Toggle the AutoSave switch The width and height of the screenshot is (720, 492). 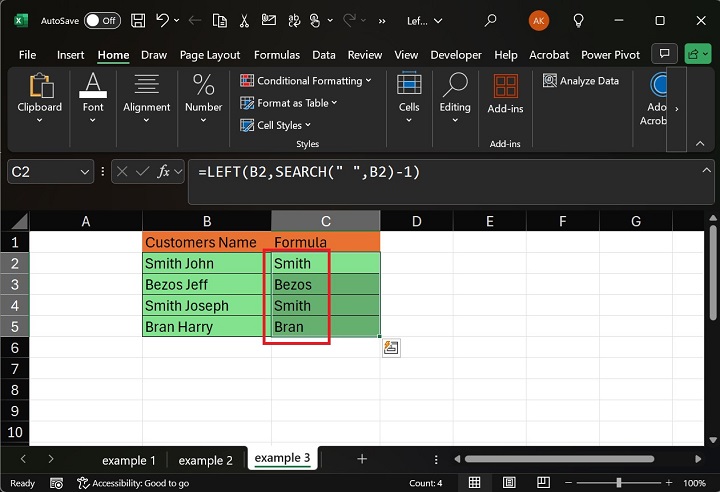tap(101, 20)
